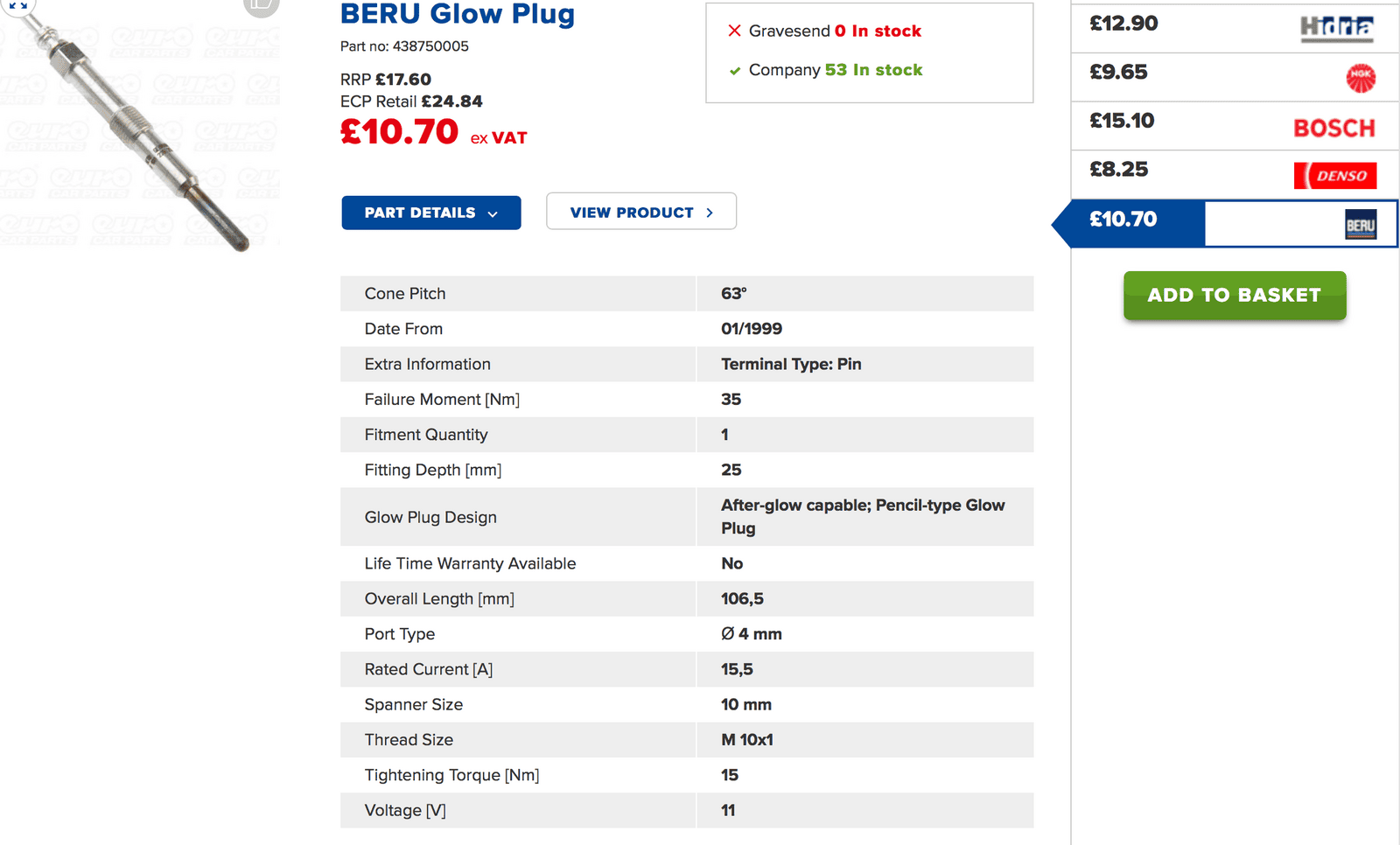Click the Company 53 In stock line
Screen dimensions: 1400x845
tap(826, 70)
